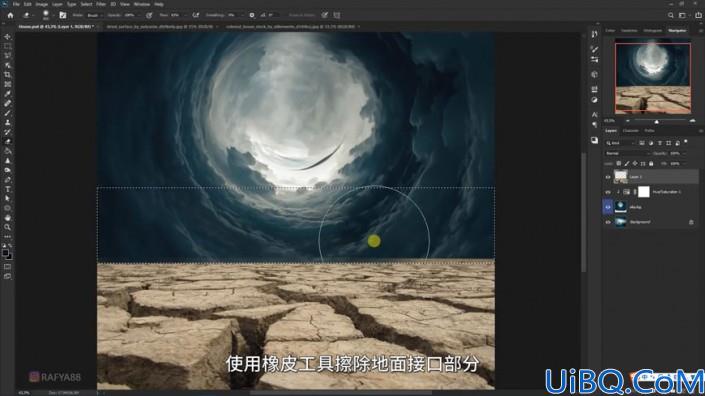Viewport: 705px width, 396px height.
Task: Open the collapsed Character panel icon
Action: 594,114
